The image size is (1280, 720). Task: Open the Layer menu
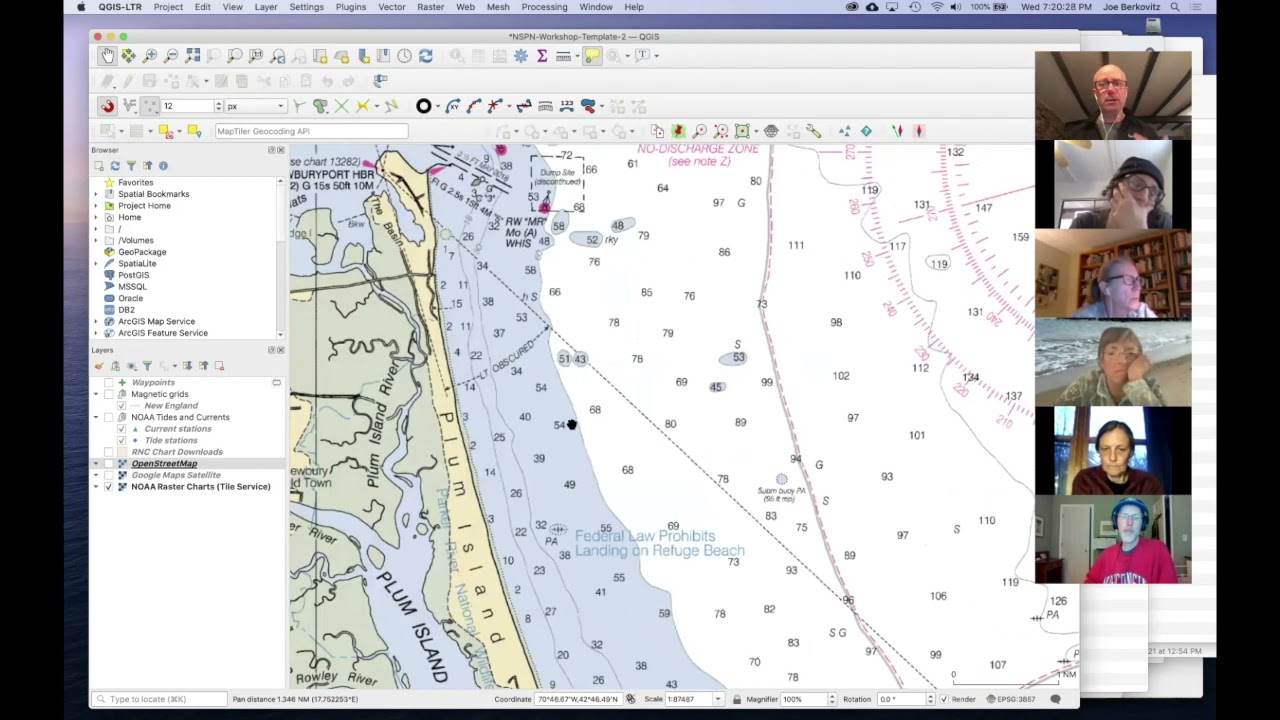[266, 7]
